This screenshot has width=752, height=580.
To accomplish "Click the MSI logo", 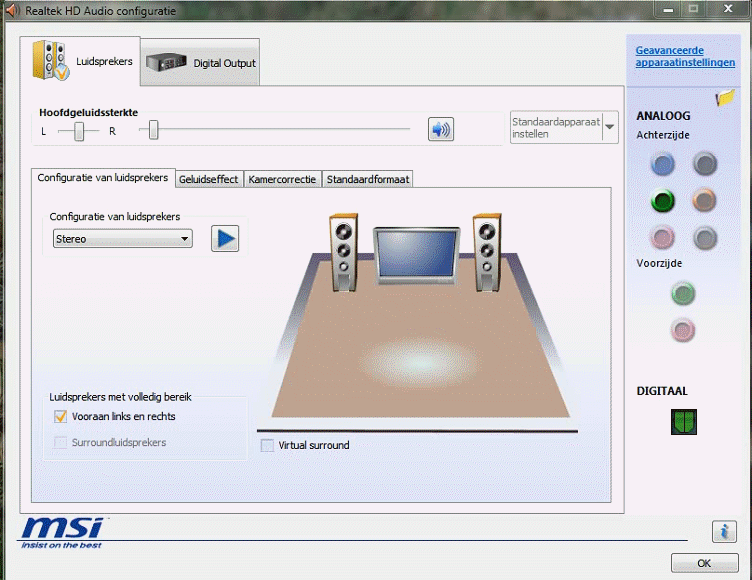I will pos(62,533).
